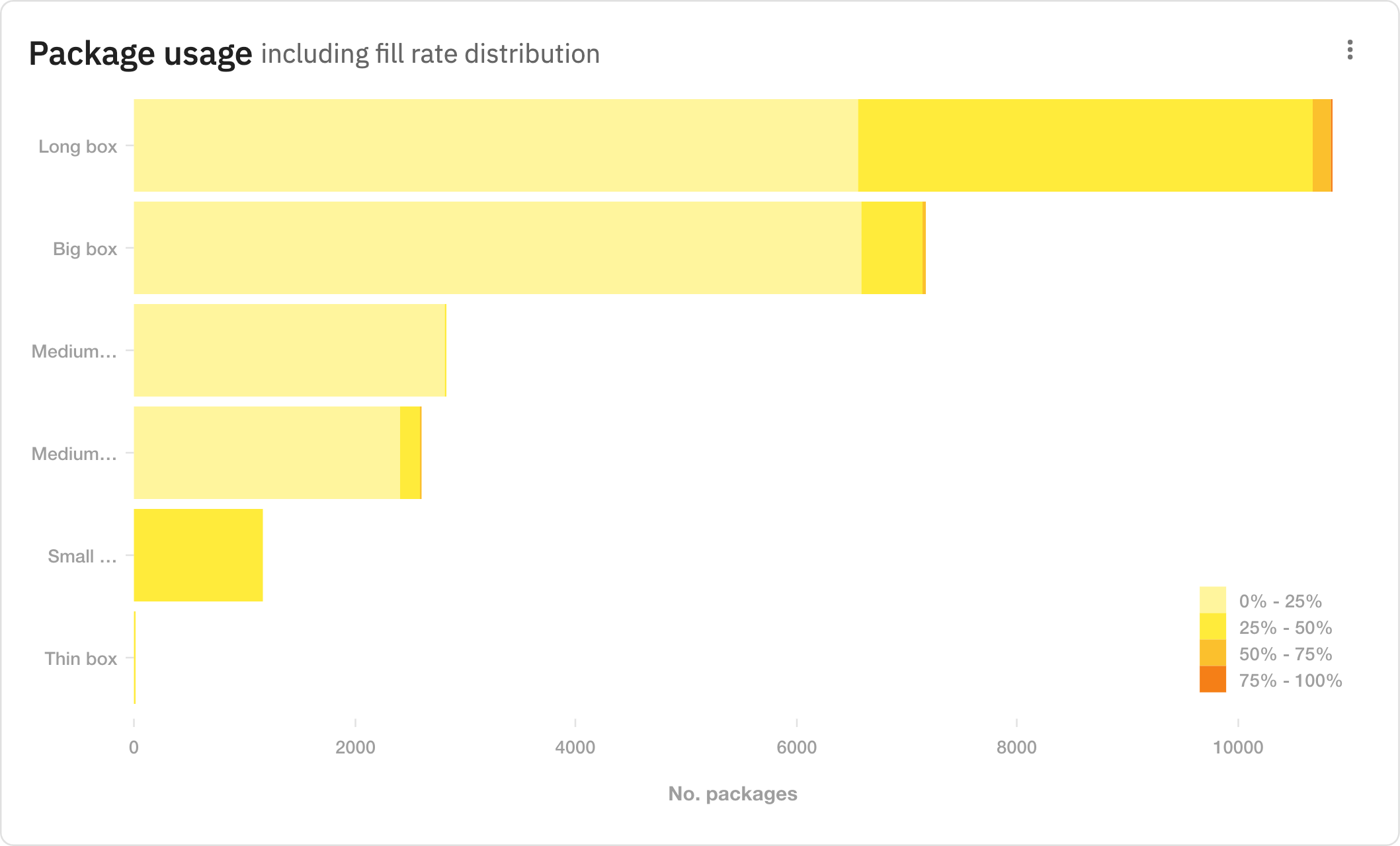Toggle the 0% - 25% legend label
The image size is (1400, 846).
tap(1280, 601)
